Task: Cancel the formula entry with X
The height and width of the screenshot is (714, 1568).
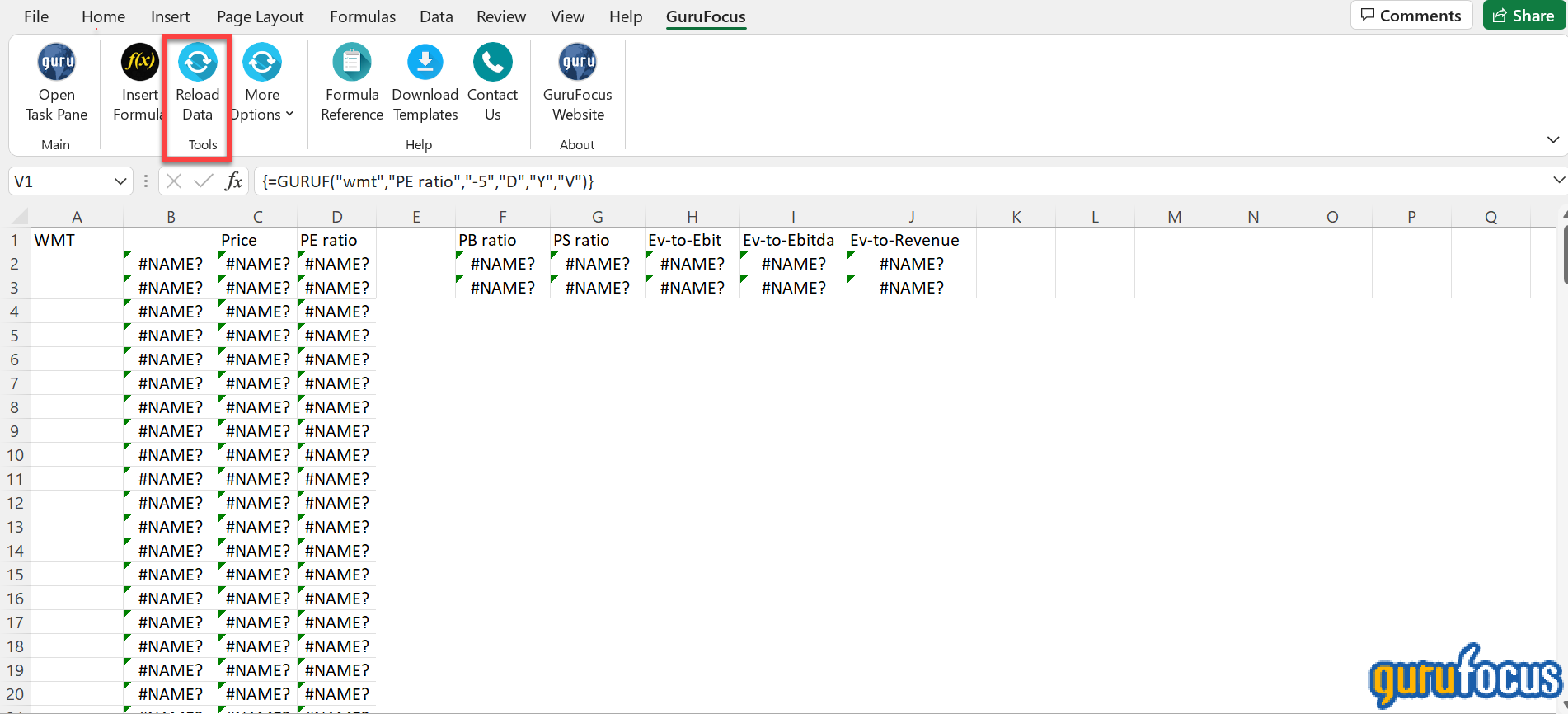Action: pos(173,181)
